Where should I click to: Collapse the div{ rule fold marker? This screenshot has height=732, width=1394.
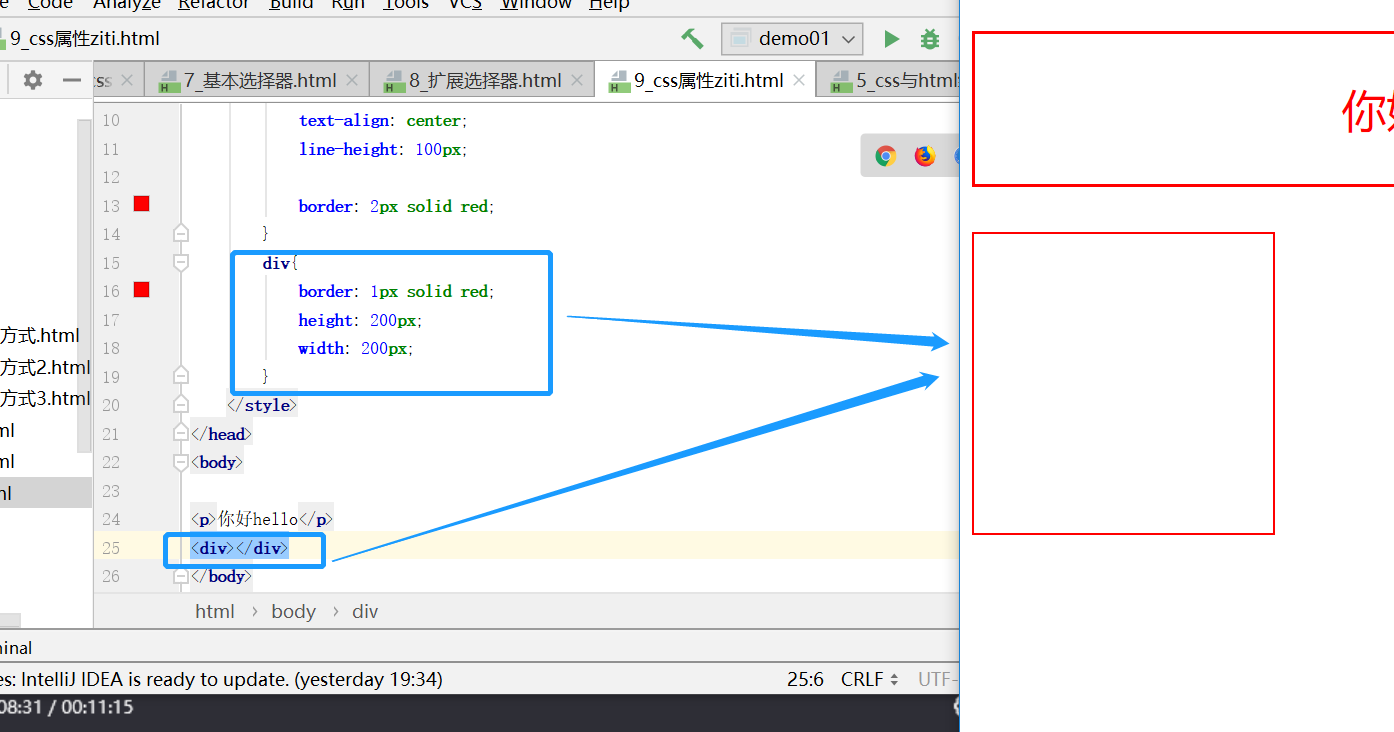(181, 262)
